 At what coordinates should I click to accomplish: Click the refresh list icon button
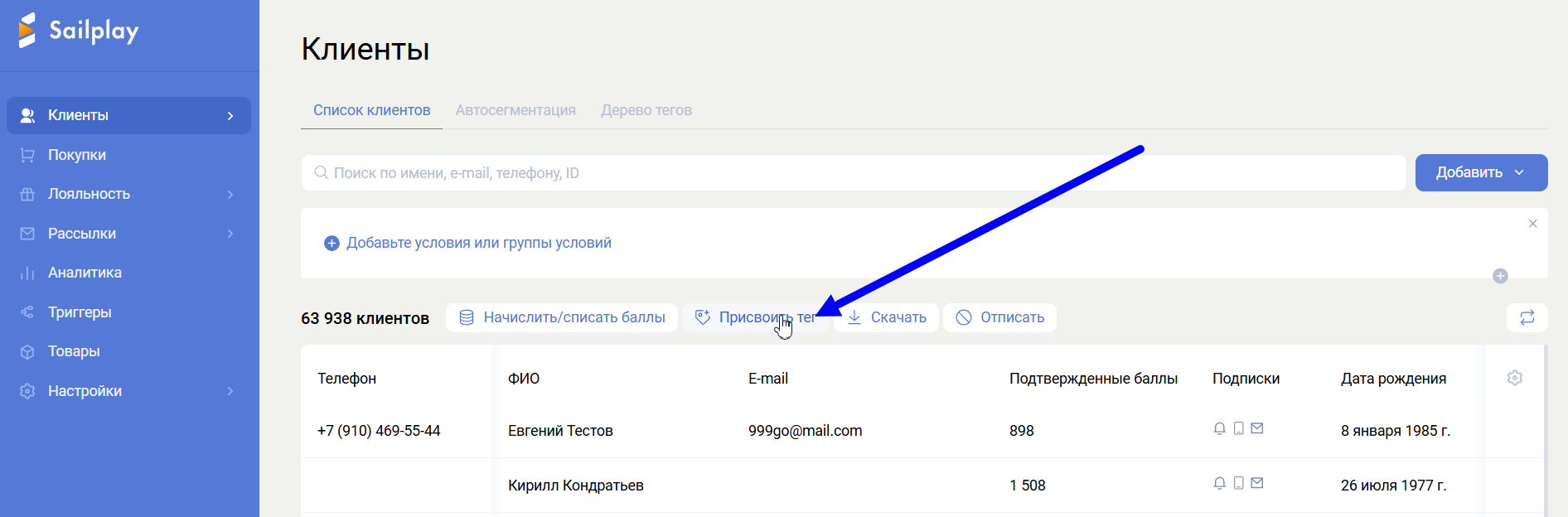1527,317
